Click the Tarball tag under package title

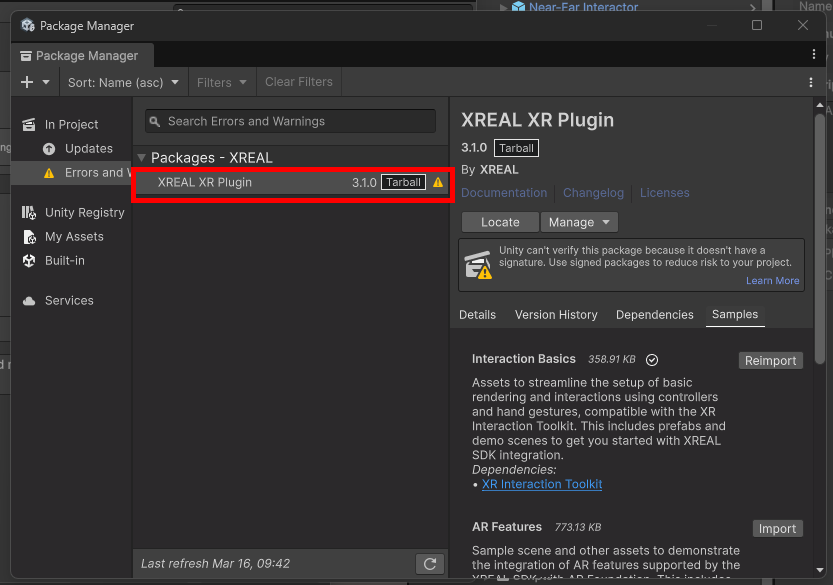click(x=516, y=148)
